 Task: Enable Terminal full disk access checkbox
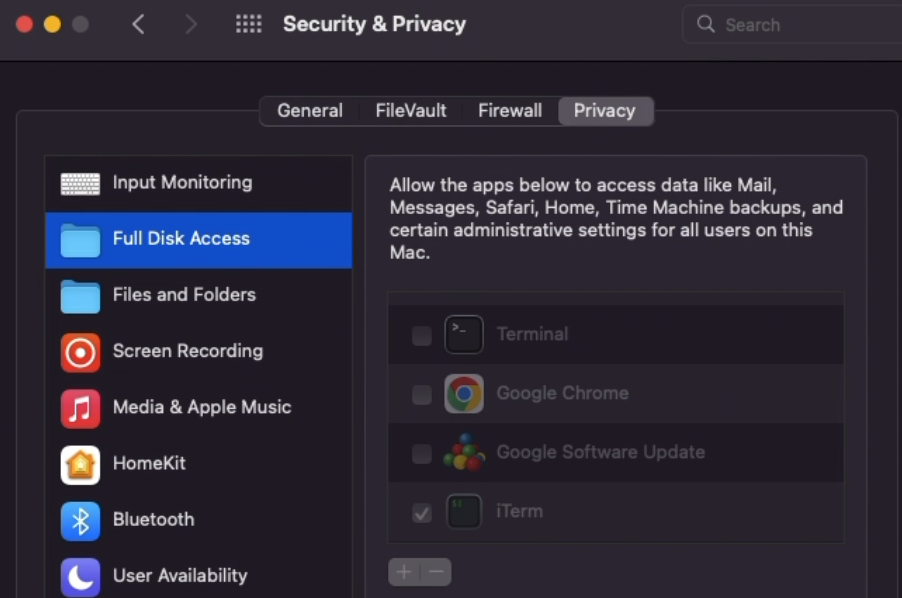[422, 335]
